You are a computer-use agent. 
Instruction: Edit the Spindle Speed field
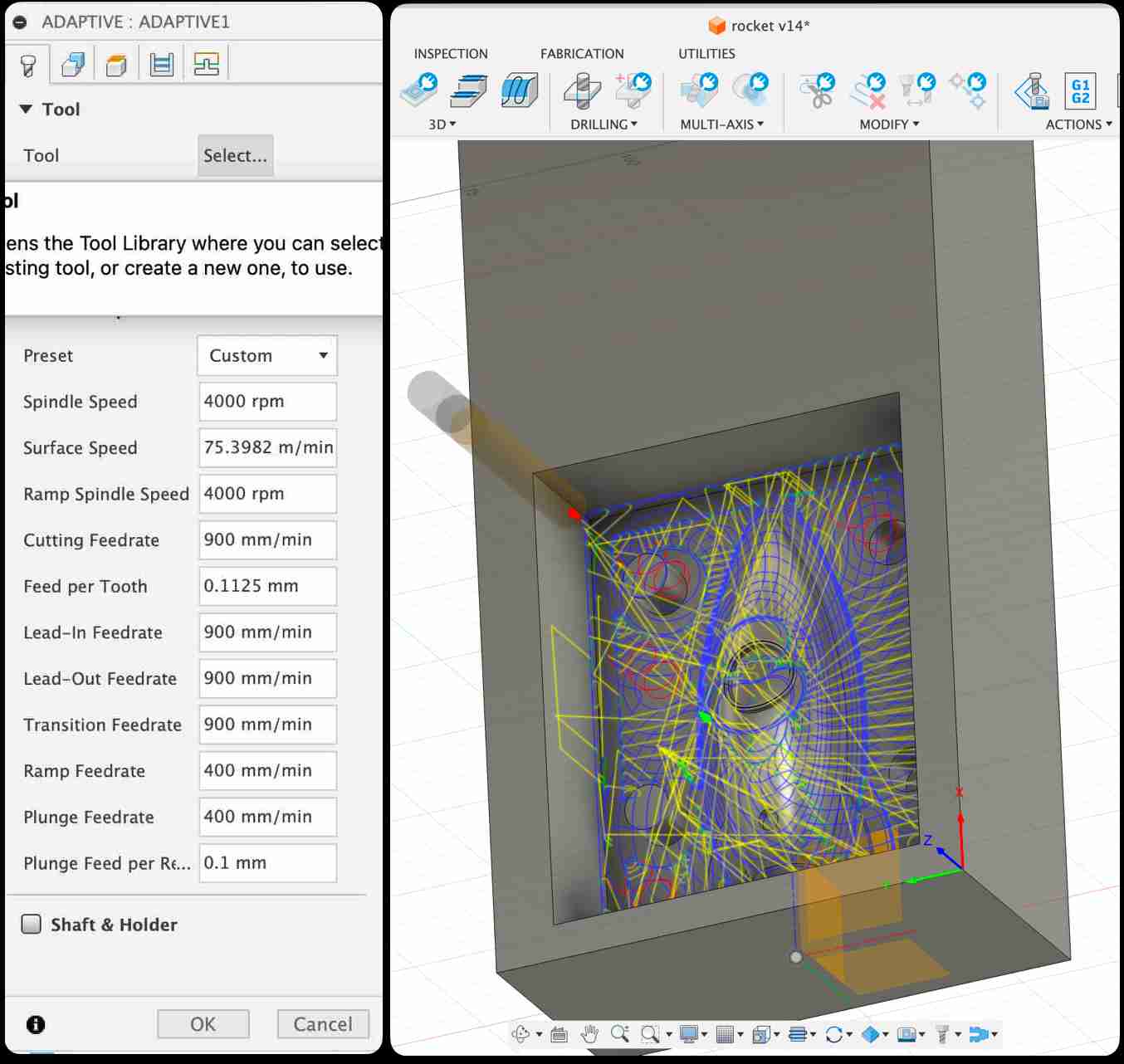coord(267,402)
